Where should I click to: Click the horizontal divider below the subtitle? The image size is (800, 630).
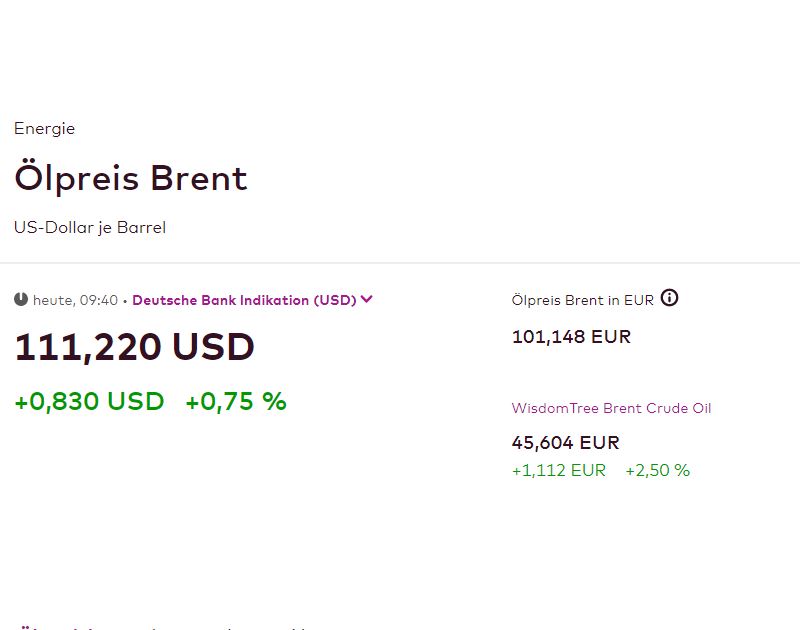(400, 263)
